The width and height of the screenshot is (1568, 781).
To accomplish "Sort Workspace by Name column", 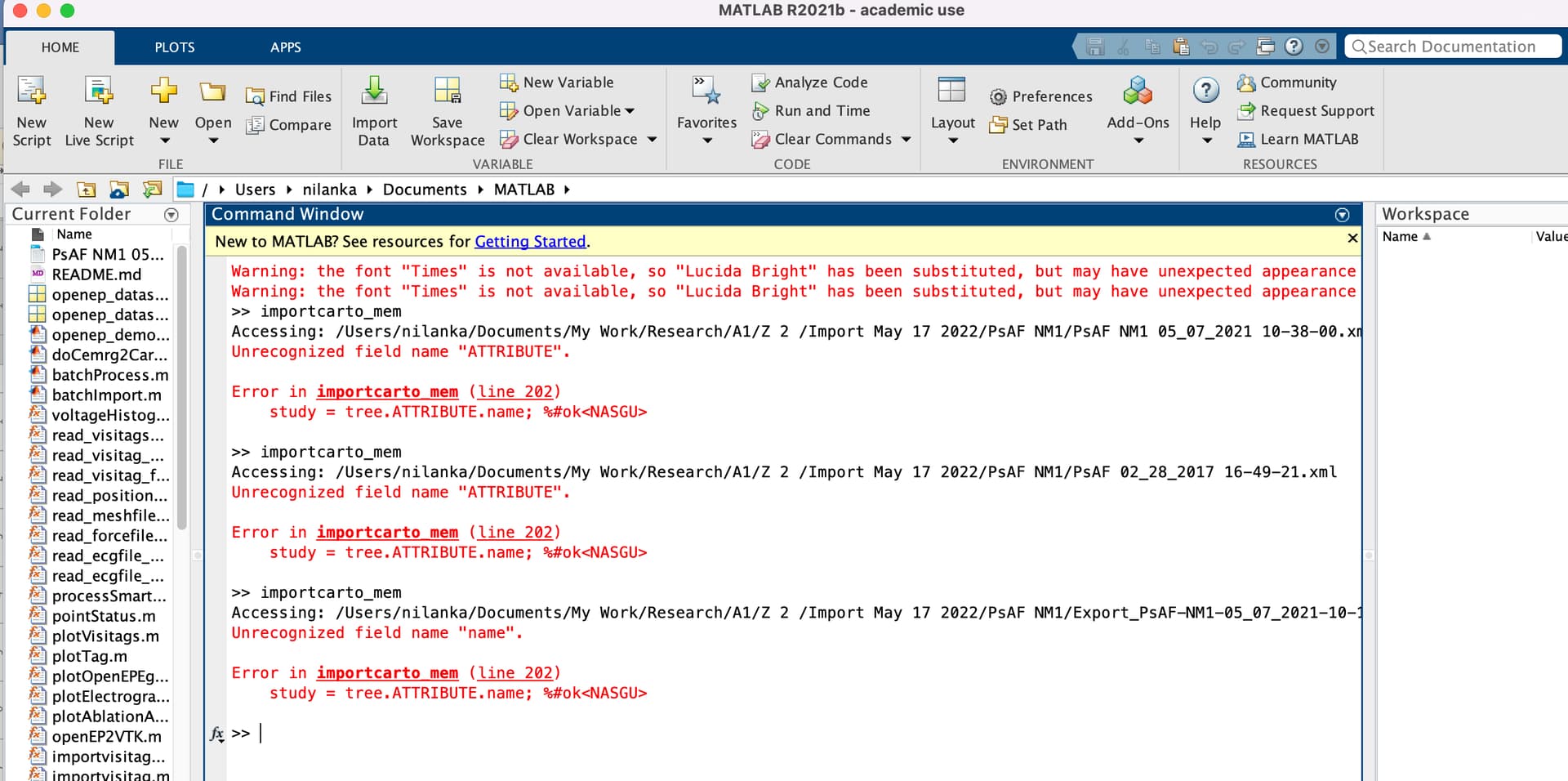I will point(1406,237).
